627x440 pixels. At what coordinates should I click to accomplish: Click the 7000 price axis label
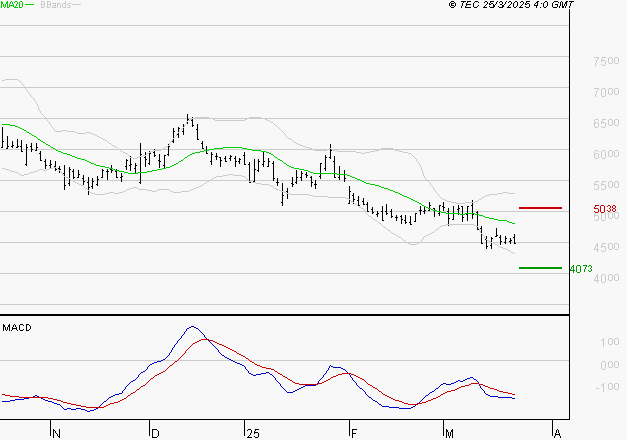pyautogui.click(x=606, y=92)
